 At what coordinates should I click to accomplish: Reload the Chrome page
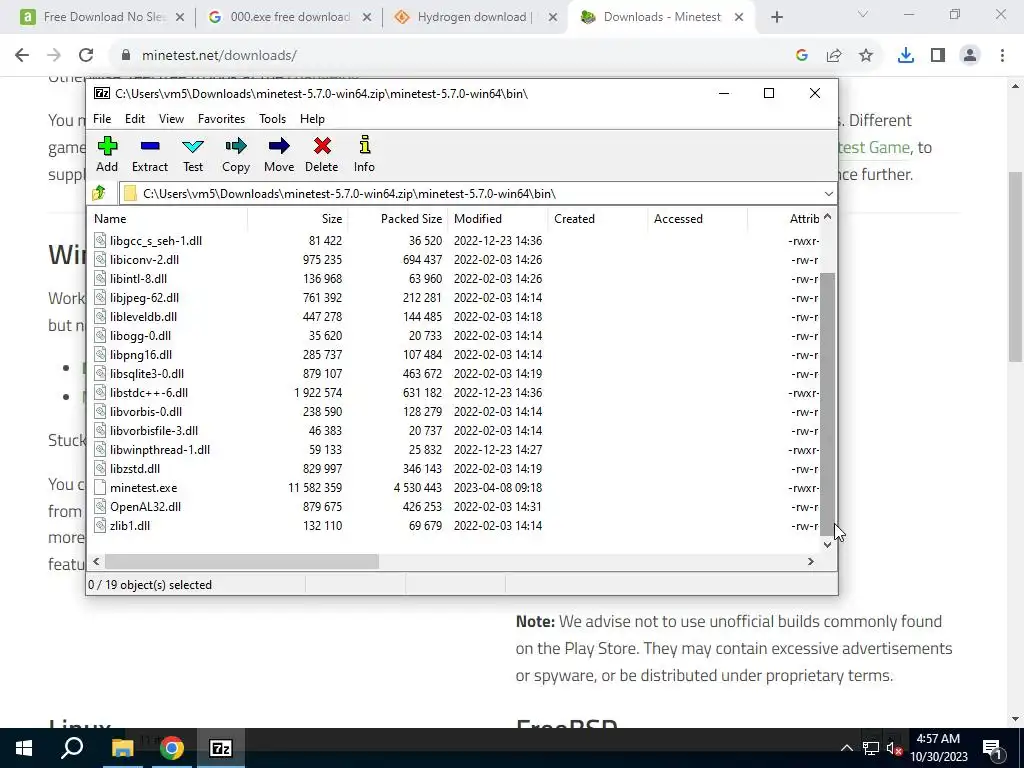pyautogui.click(x=86, y=55)
